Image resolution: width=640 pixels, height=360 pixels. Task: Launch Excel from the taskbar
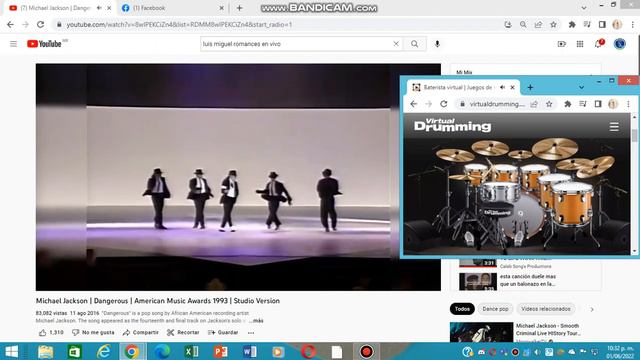pyautogui.click(x=191, y=351)
